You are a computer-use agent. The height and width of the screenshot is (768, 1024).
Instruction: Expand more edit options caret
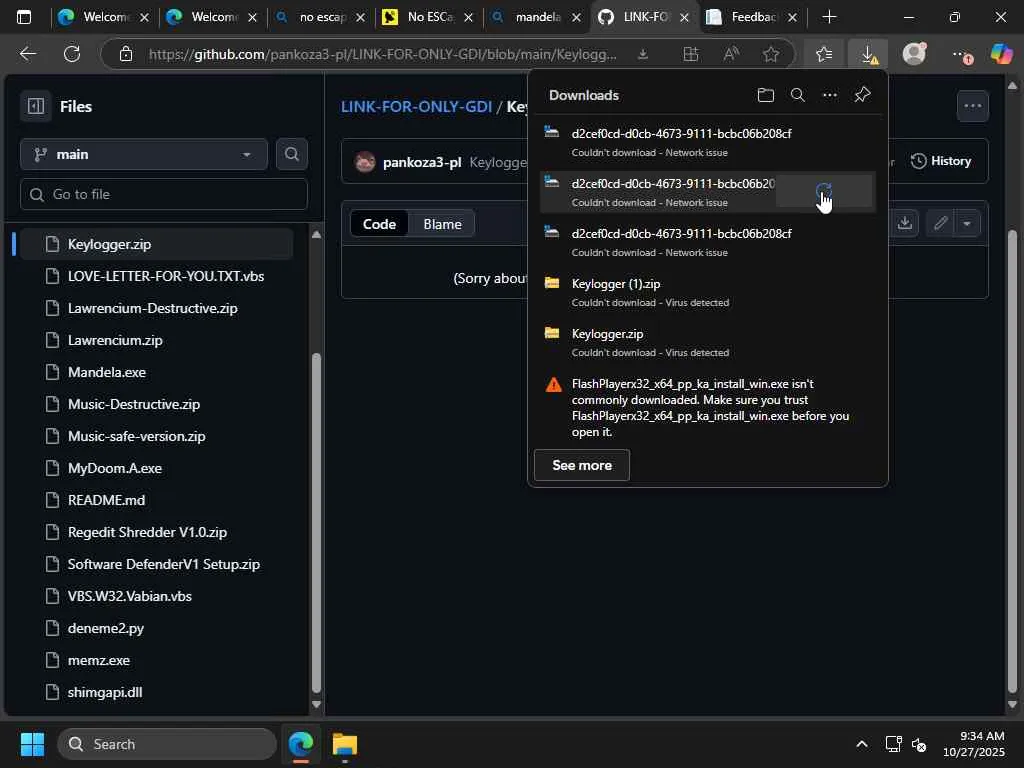(x=967, y=223)
